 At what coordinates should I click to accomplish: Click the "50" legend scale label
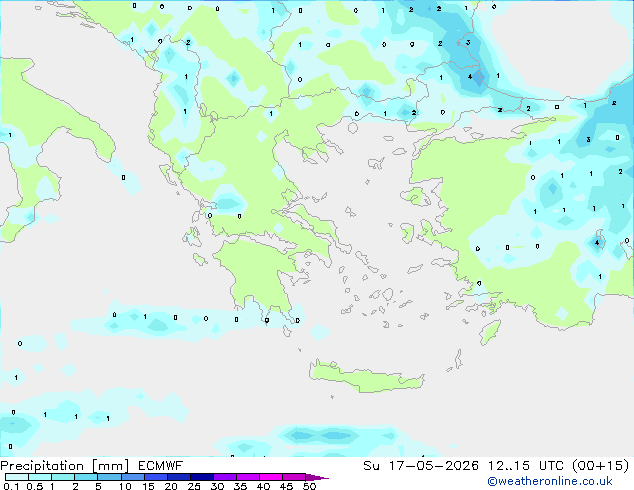point(309,486)
